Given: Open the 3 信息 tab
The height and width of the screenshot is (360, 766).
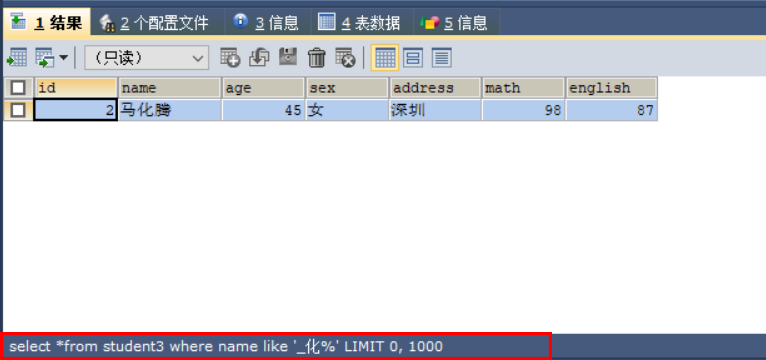Looking at the screenshot, I should [266, 22].
